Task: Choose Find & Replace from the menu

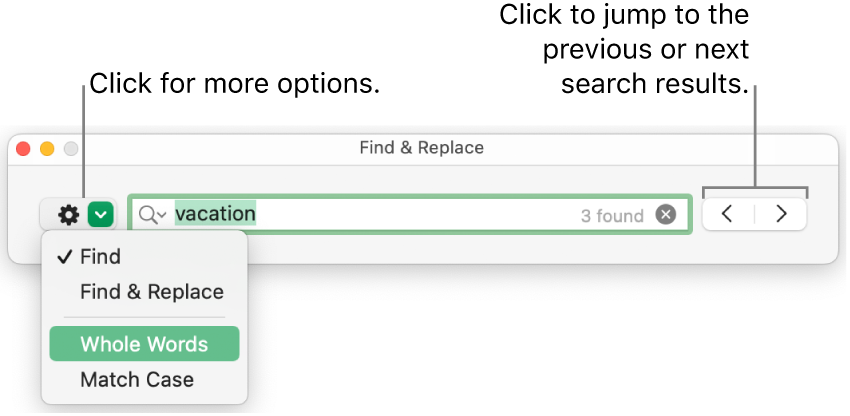Action: [152, 292]
